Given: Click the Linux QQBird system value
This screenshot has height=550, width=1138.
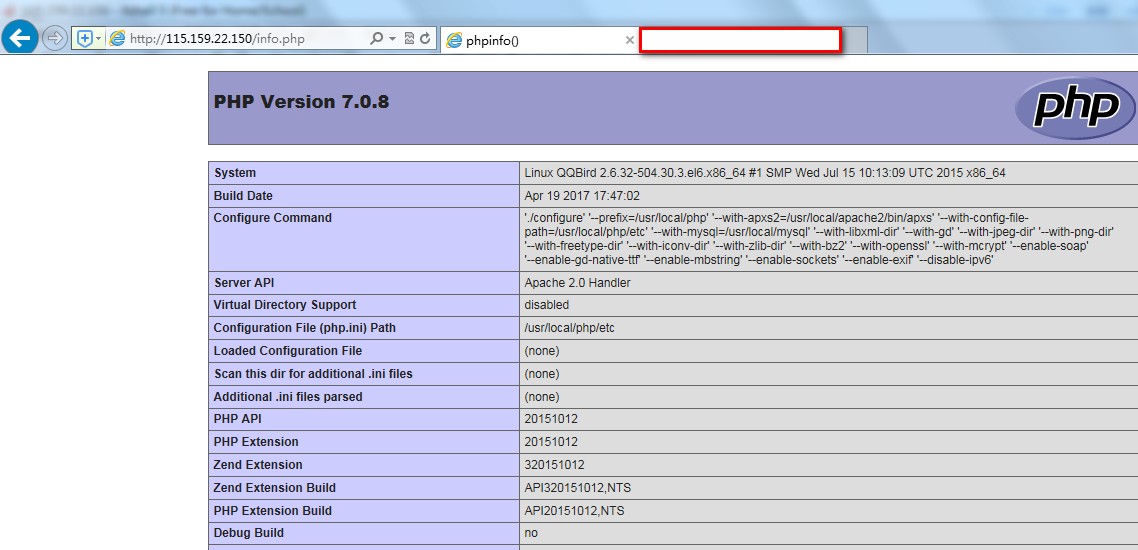Looking at the screenshot, I should pos(765,173).
